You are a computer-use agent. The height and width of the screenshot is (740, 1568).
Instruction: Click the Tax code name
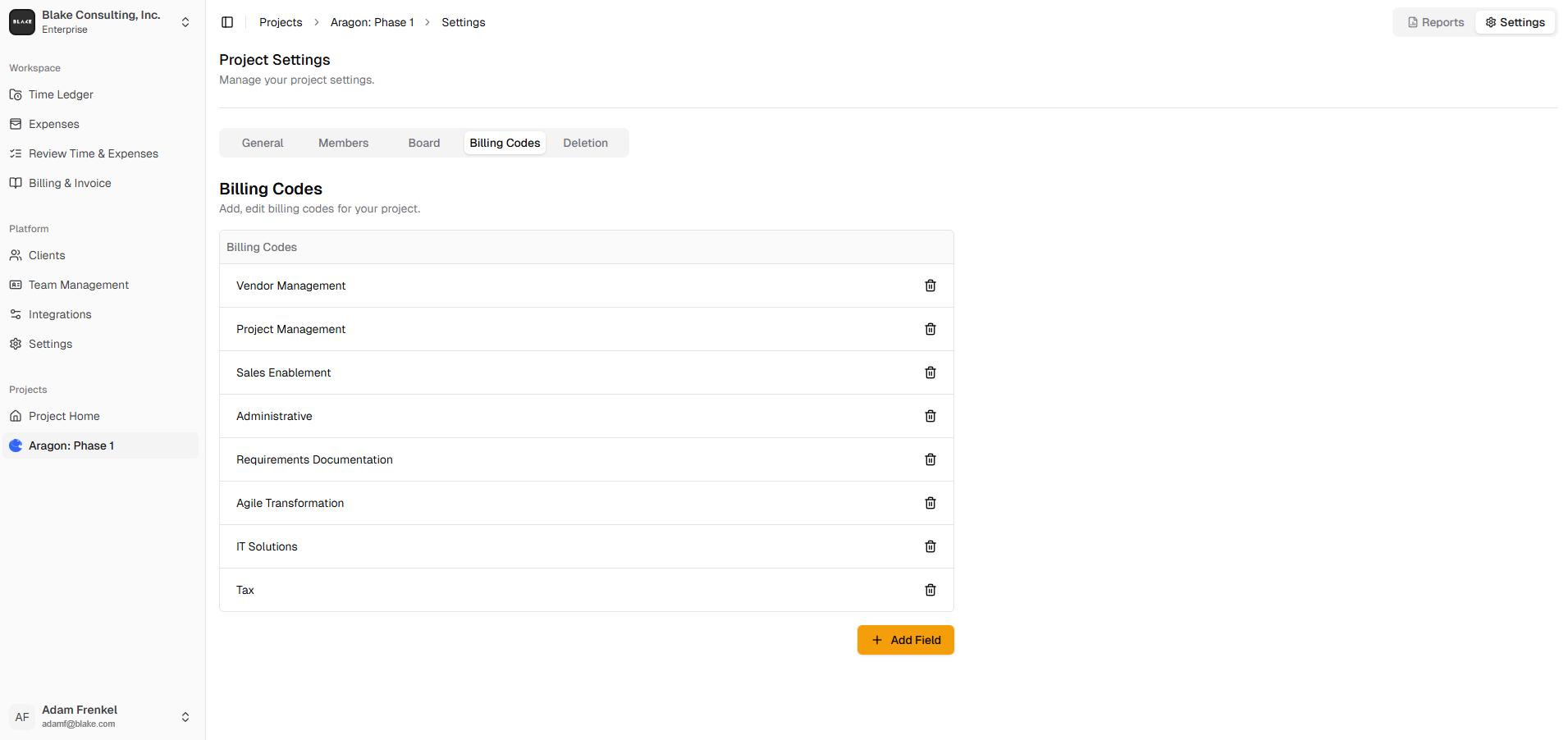pos(245,590)
